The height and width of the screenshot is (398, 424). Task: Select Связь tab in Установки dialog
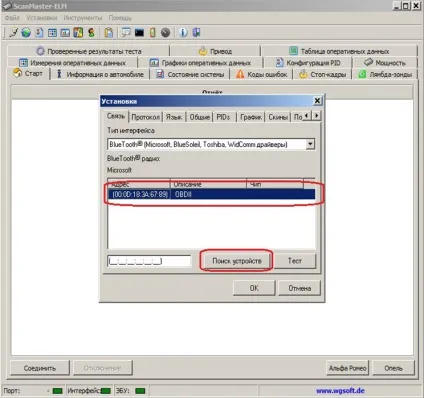click(x=116, y=116)
